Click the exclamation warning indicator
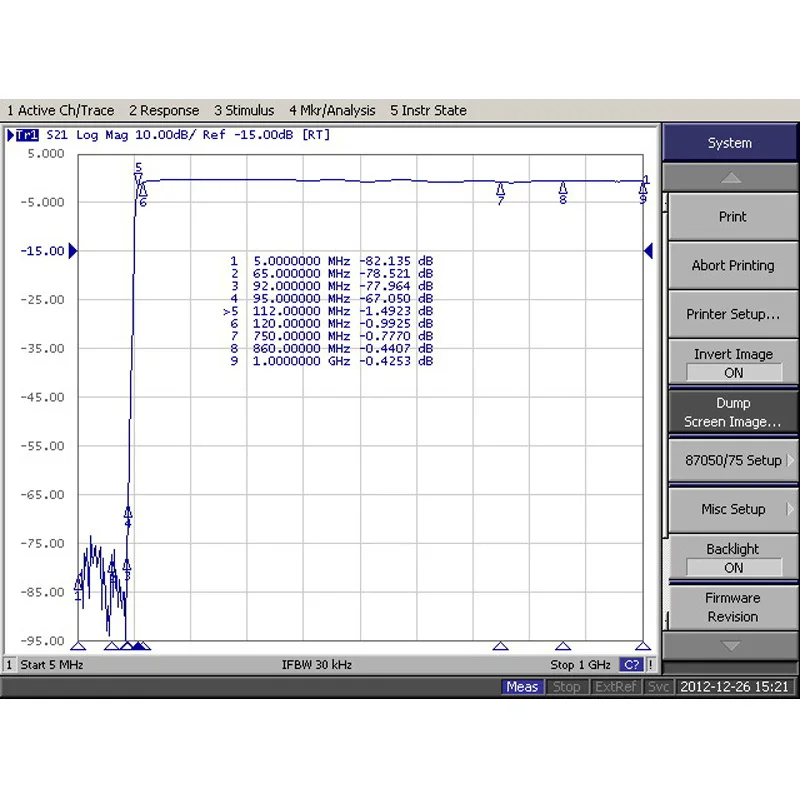Viewport: 800px width, 800px height. coord(651,665)
